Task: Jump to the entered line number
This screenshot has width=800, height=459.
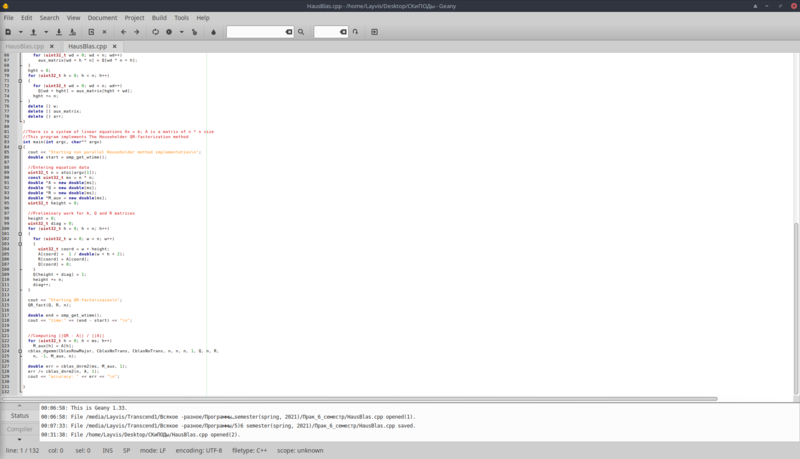Action: tap(356, 32)
